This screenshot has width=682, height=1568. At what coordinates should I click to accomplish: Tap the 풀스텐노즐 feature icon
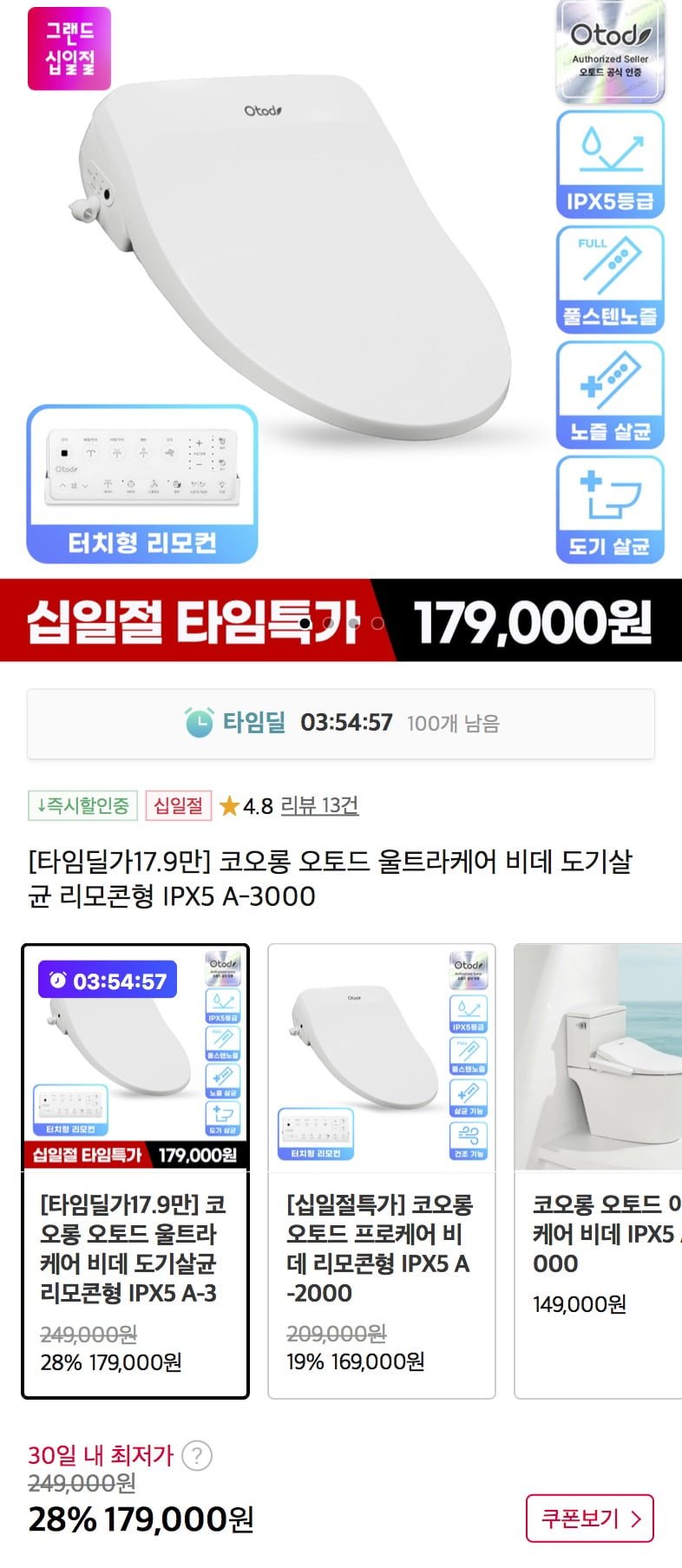[610, 279]
